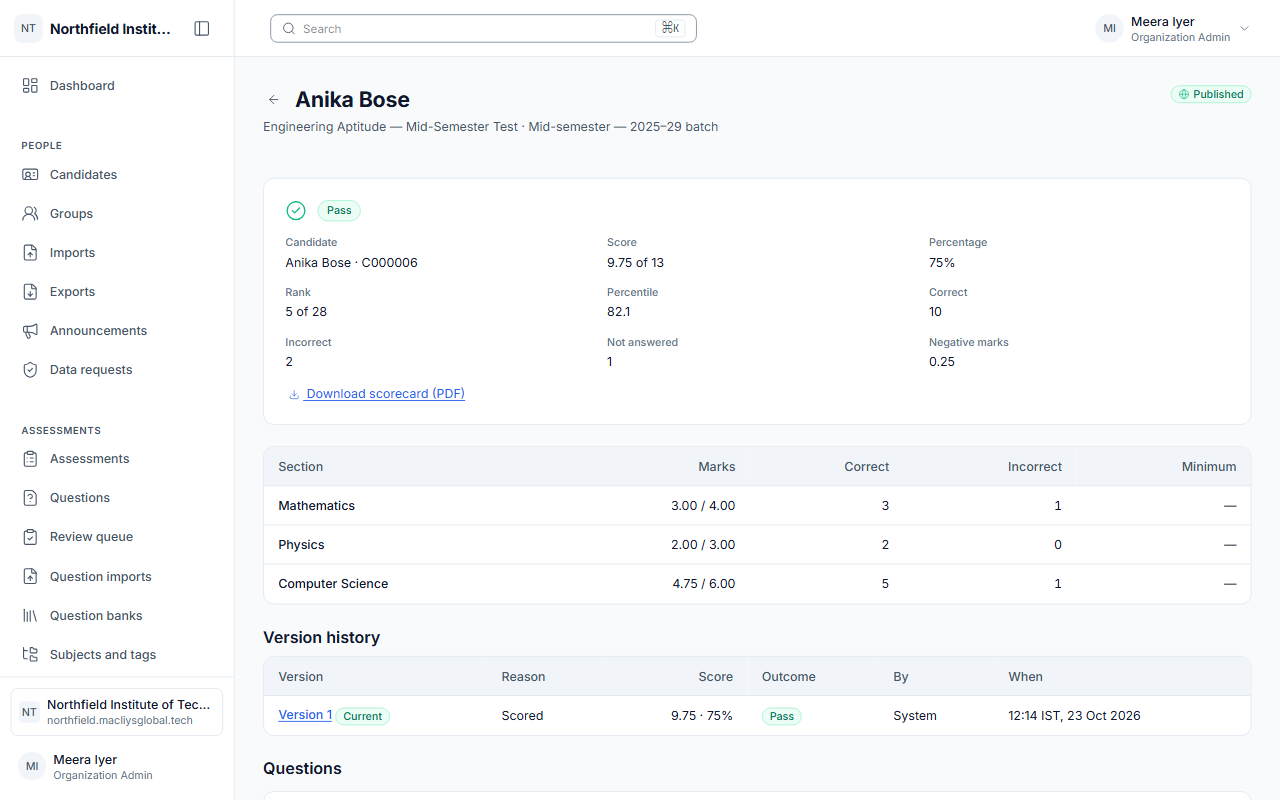1280x800 pixels.
Task: Click the percentile value 82.1
Action: (x=619, y=312)
